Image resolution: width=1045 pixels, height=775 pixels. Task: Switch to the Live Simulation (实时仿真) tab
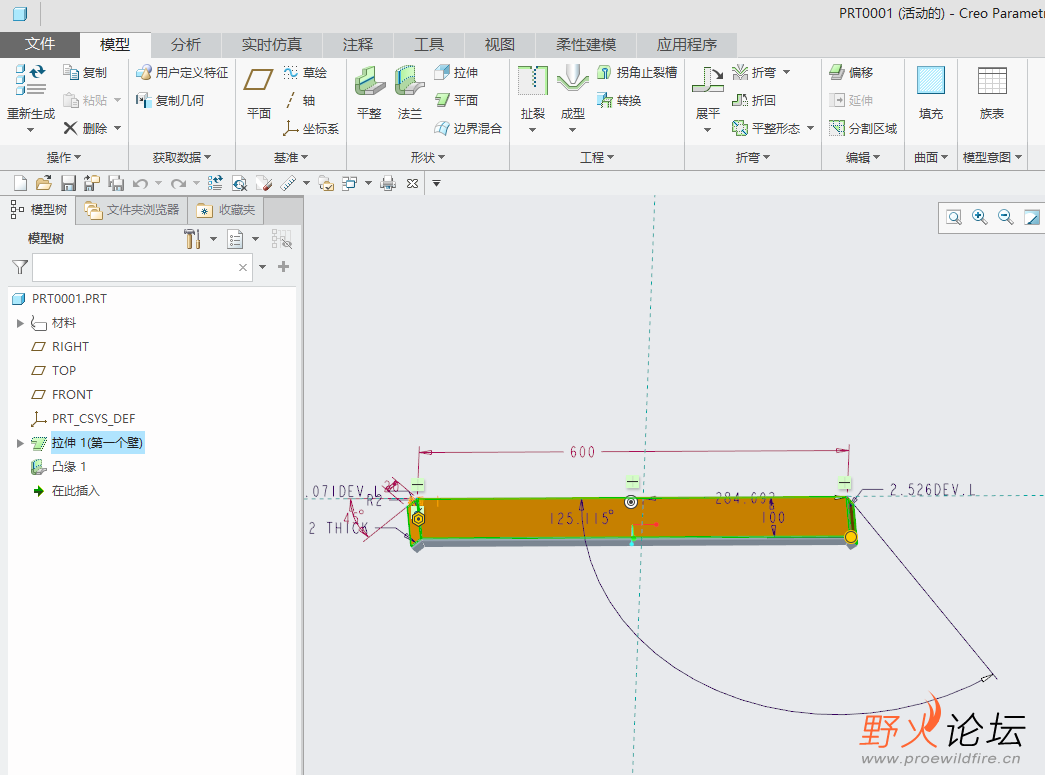[x=271, y=45]
